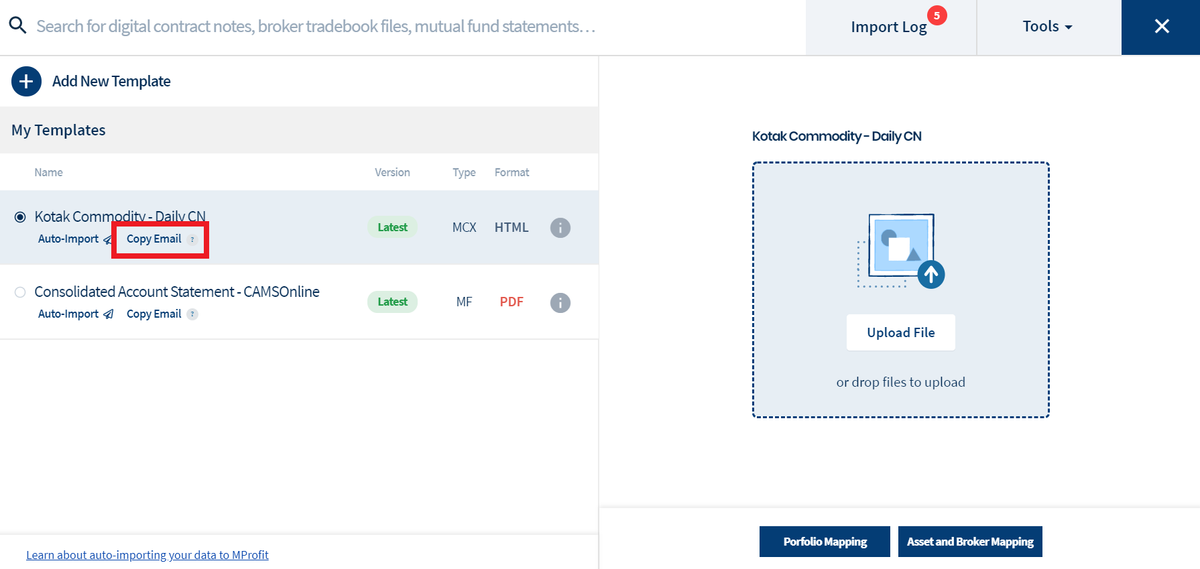Expand the Tools dropdown

click(1048, 27)
